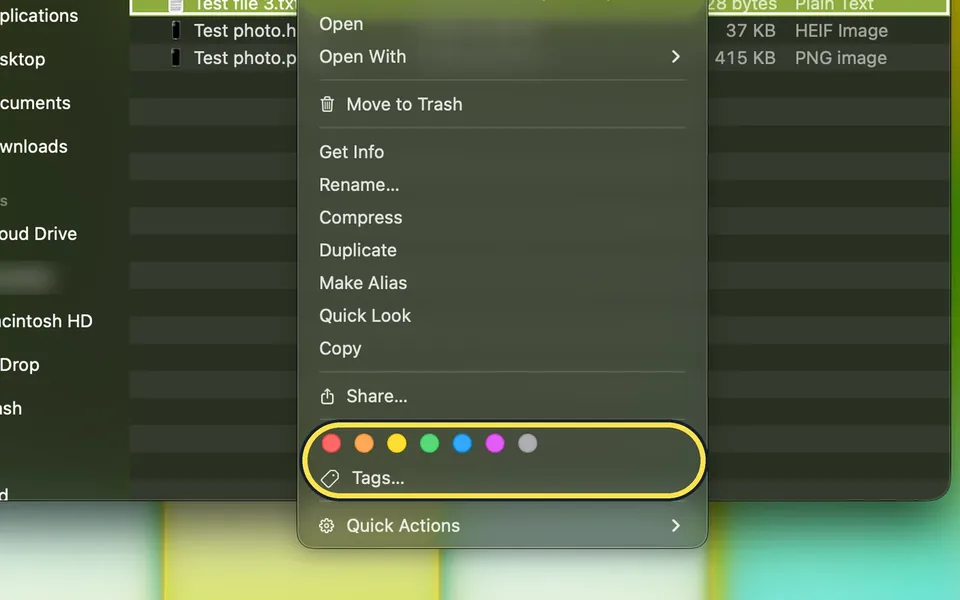
Task: Select Make Alias menu entry
Action: [x=502, y=283]
